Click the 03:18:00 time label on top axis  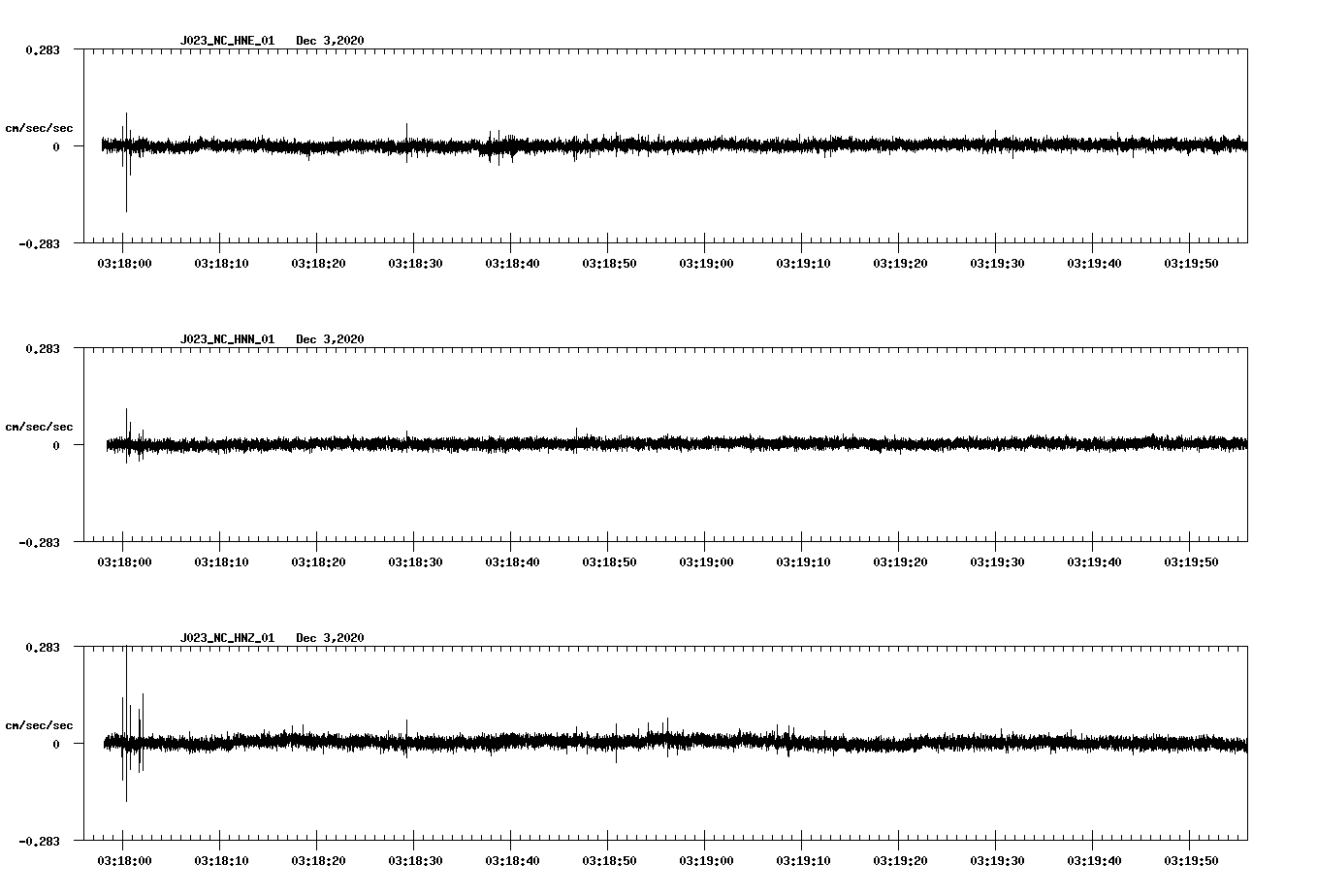tap(124, 262)
